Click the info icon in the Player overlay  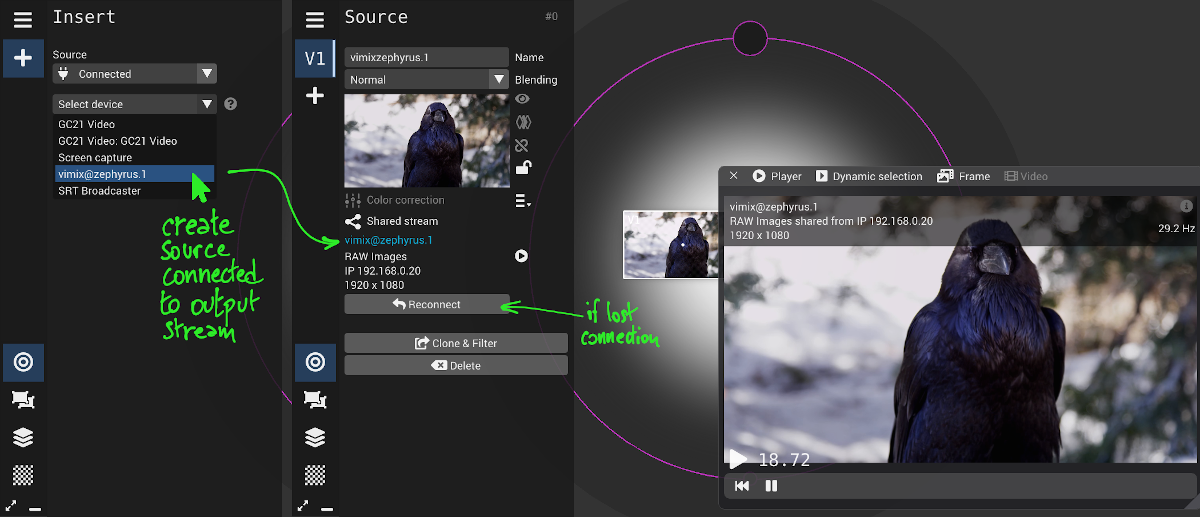(1187, 206)
